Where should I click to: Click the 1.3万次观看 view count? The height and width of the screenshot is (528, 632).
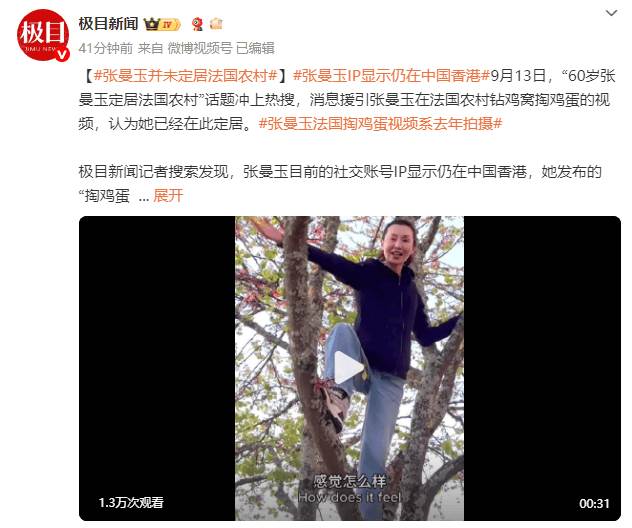click(x=131, y=503)
